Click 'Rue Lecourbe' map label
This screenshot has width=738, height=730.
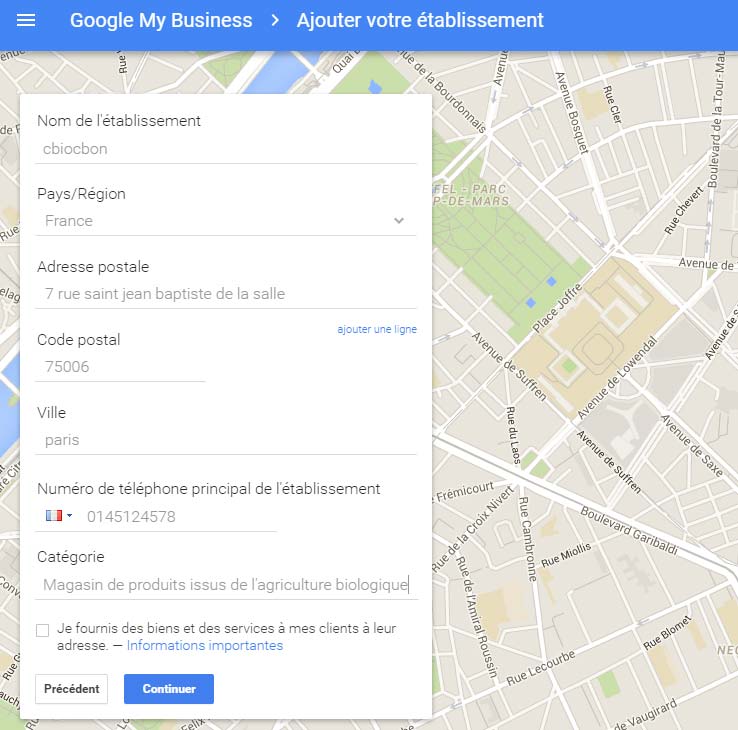[x=540, y=668]
